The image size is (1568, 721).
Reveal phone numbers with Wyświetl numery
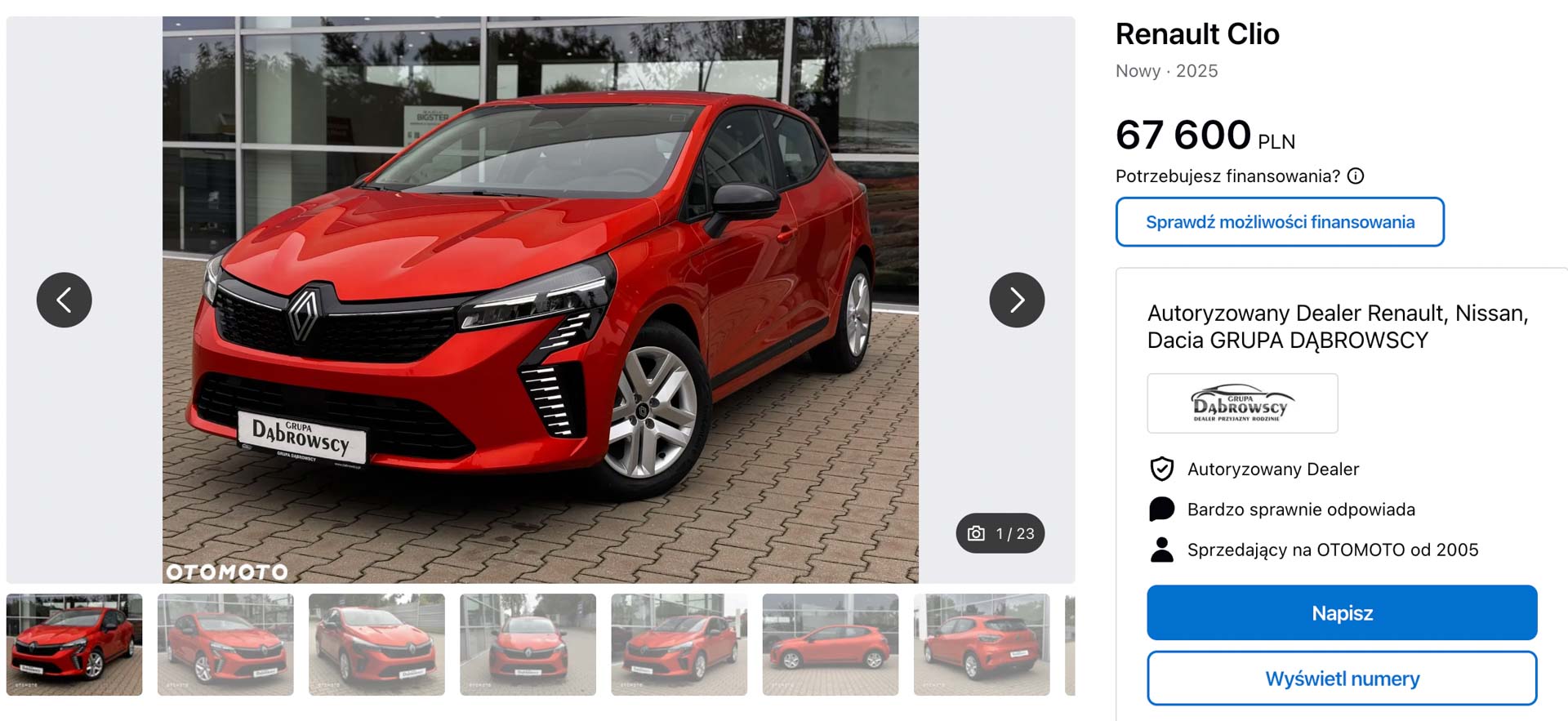pos(1342,679)
